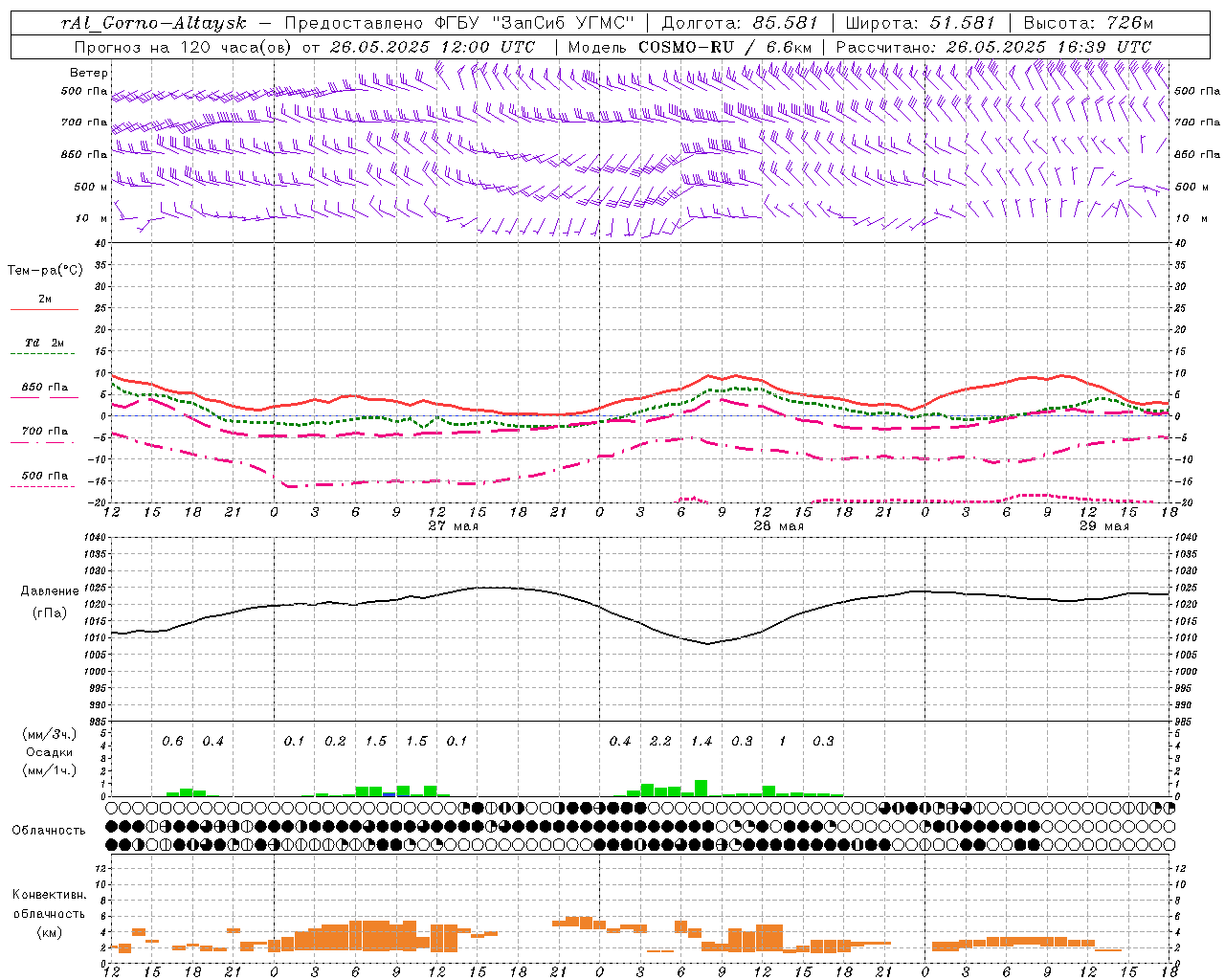Click the computed time Рассчитано: 26.05.2025 16:39 UTC
Image resolution: width=1225 pixels, height=980 pixels.
coord(994,46)
